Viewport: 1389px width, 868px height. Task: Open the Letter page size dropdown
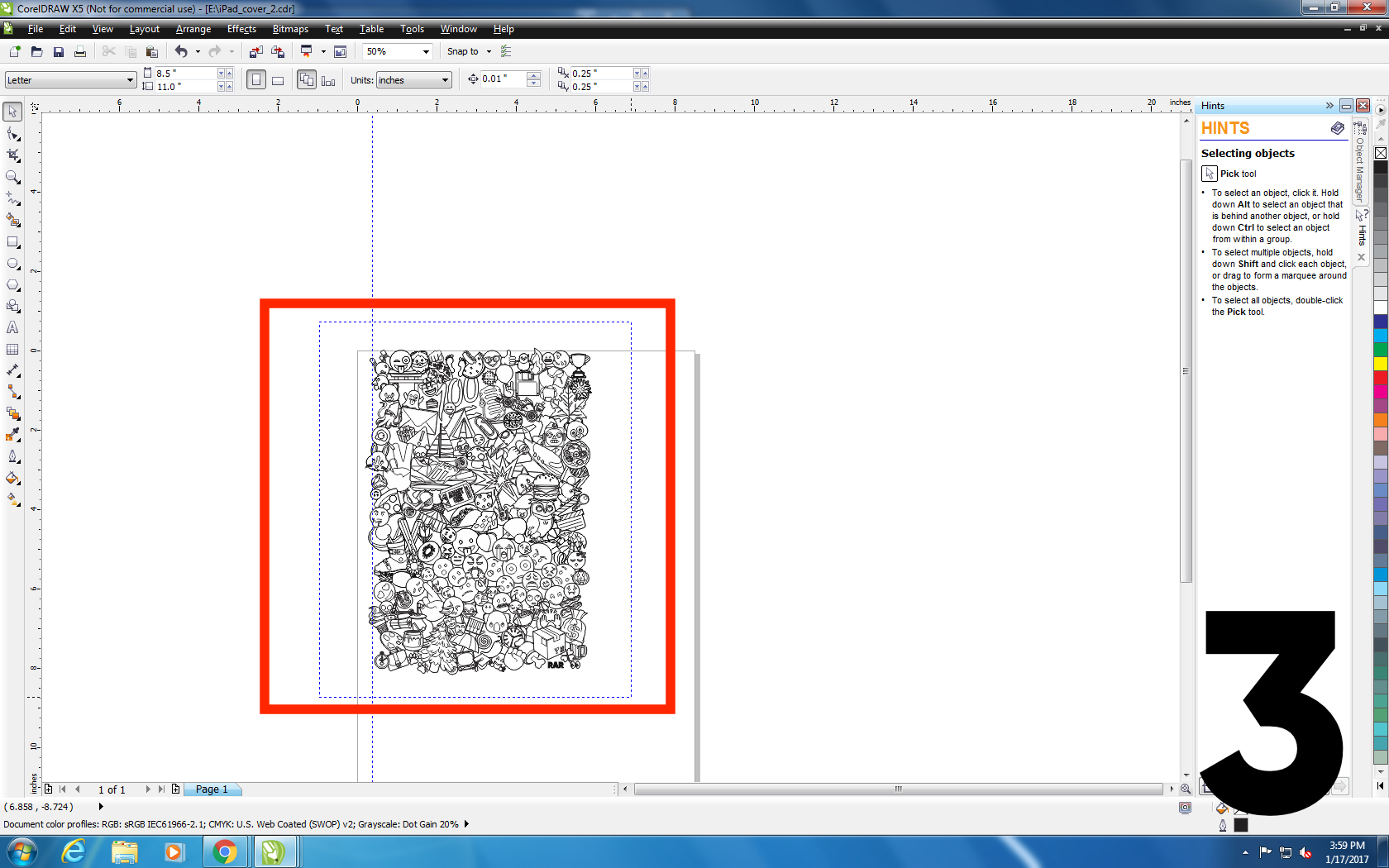(130, 80)
